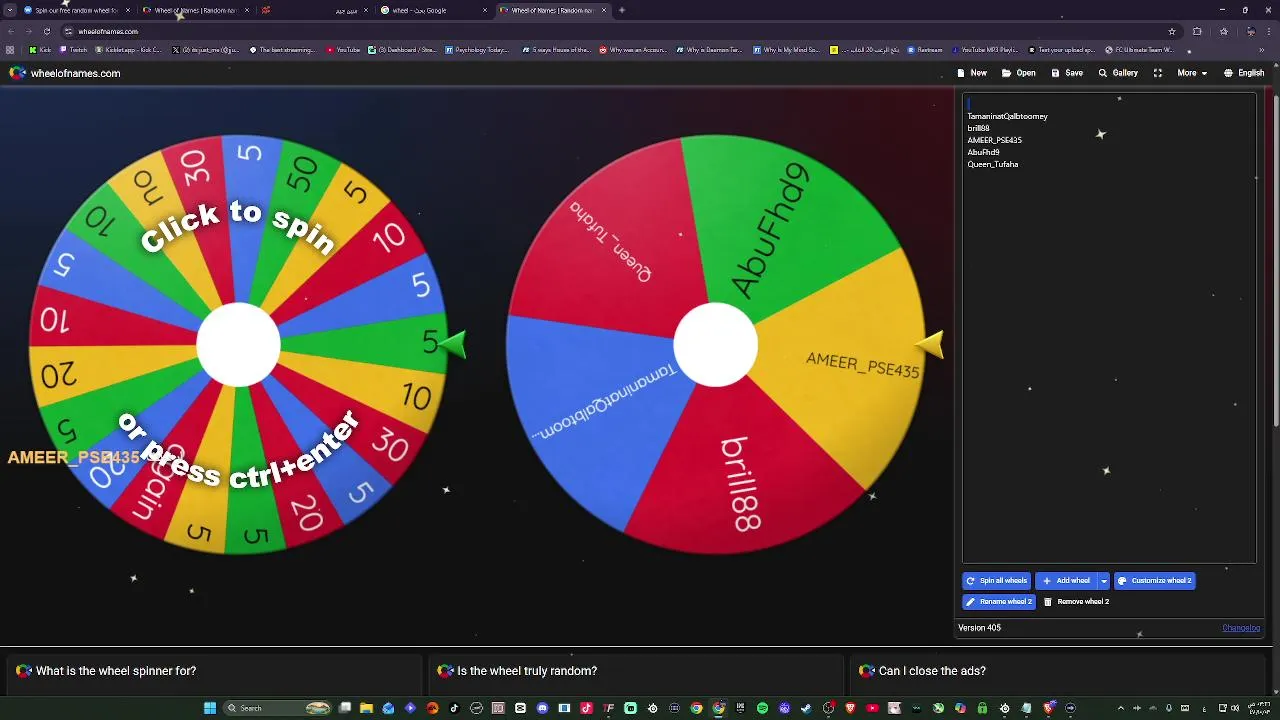Open Steam from the taskbar
Screen dimensions: 1280x720
tap(806, 708)
